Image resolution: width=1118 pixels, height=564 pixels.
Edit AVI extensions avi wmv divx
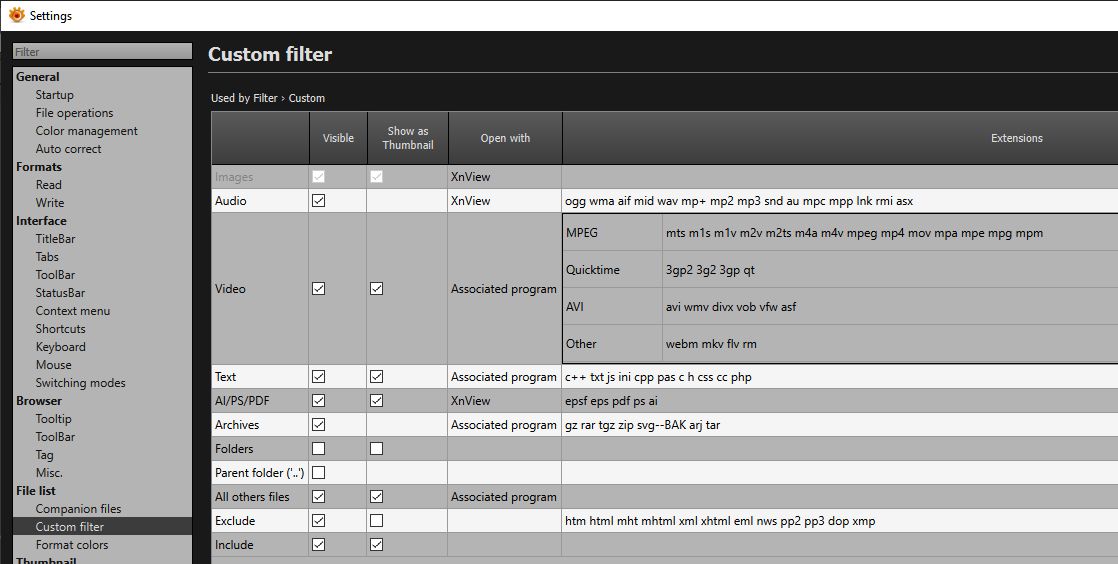click(890, 307)
